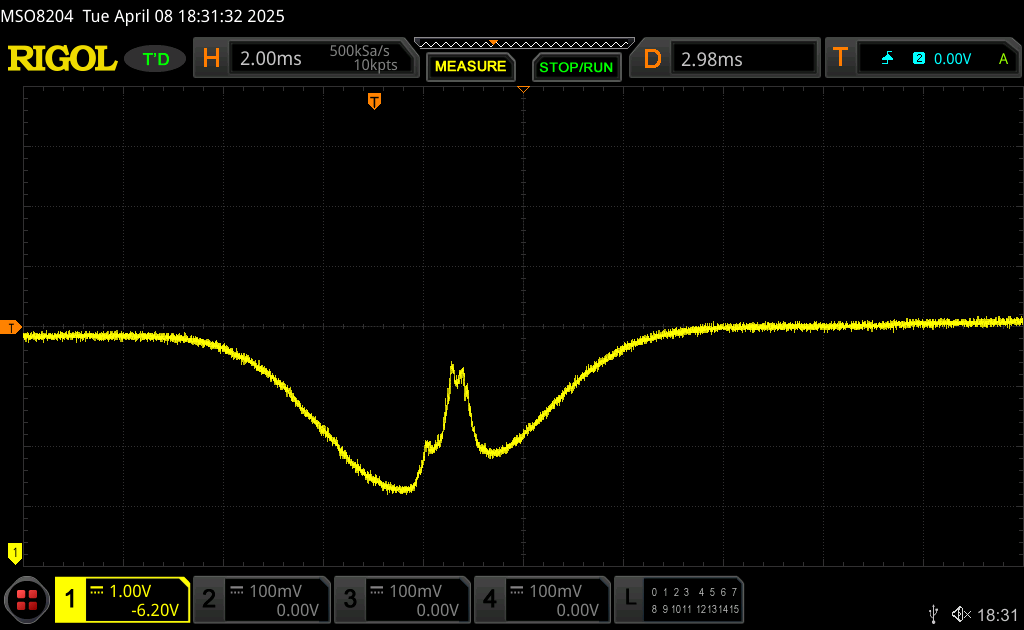The width and height of the screenshot is (1024, 630).
Task: Toggle the STOP/RUN button
Action: [x=576, y=67]
